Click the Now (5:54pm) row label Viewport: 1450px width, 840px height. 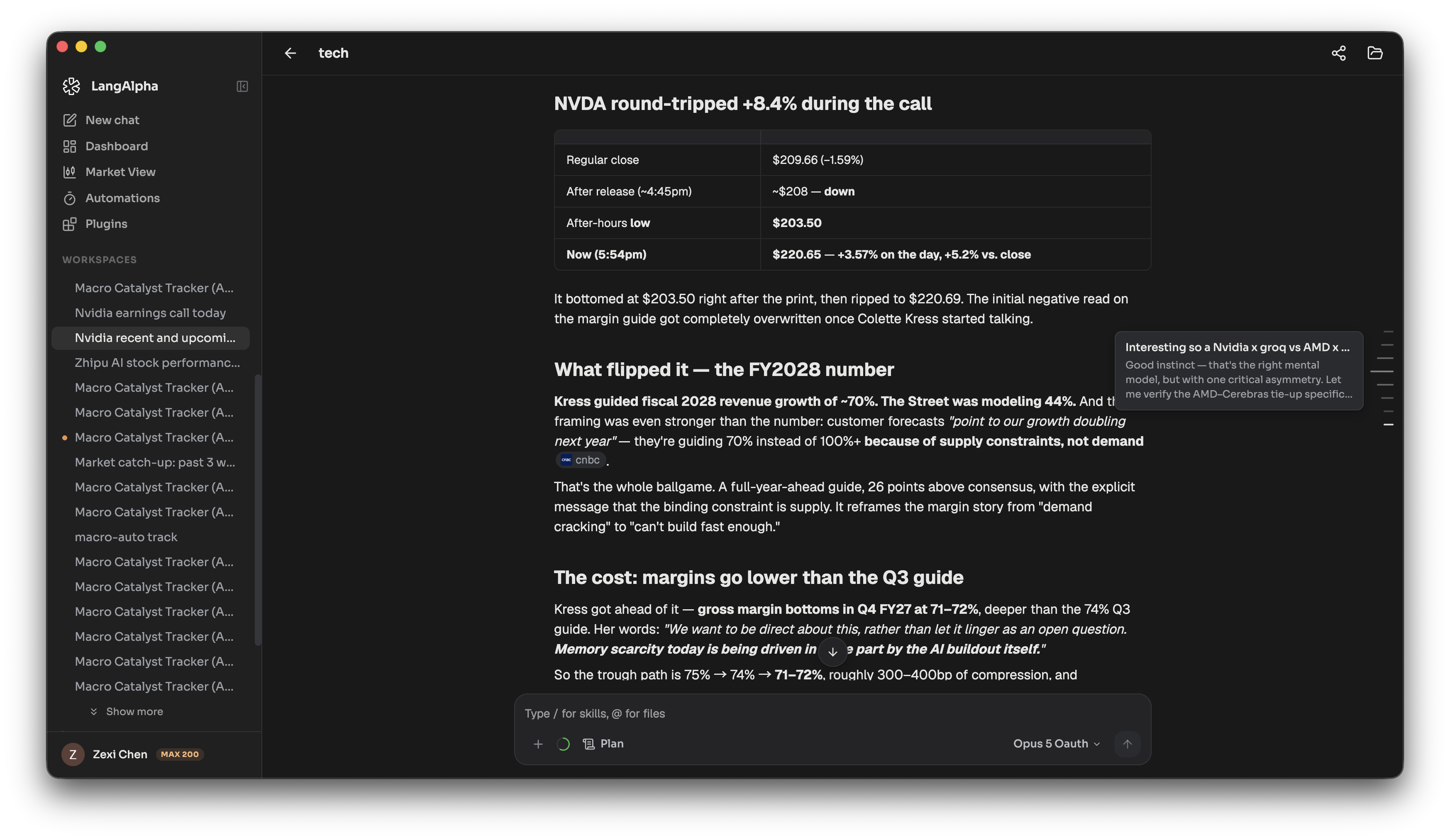pos(606,254)
